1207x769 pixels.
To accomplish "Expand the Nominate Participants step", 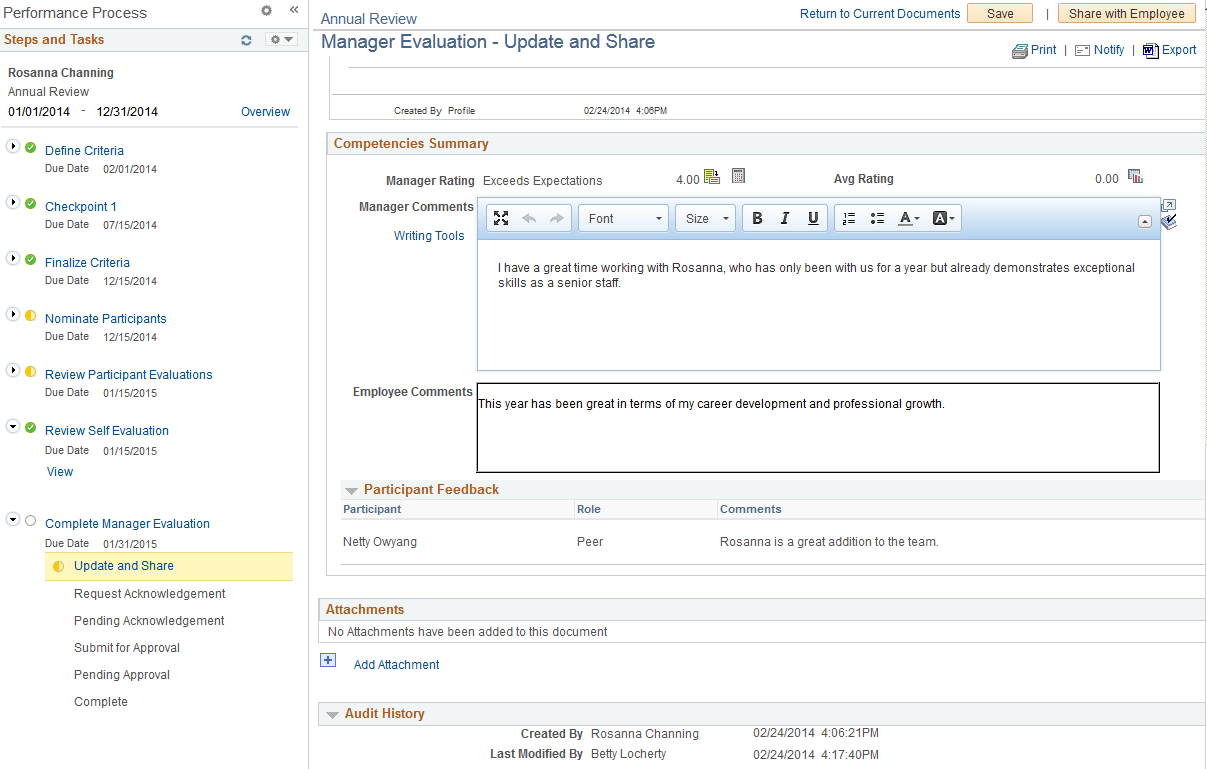I will (13, 315).
